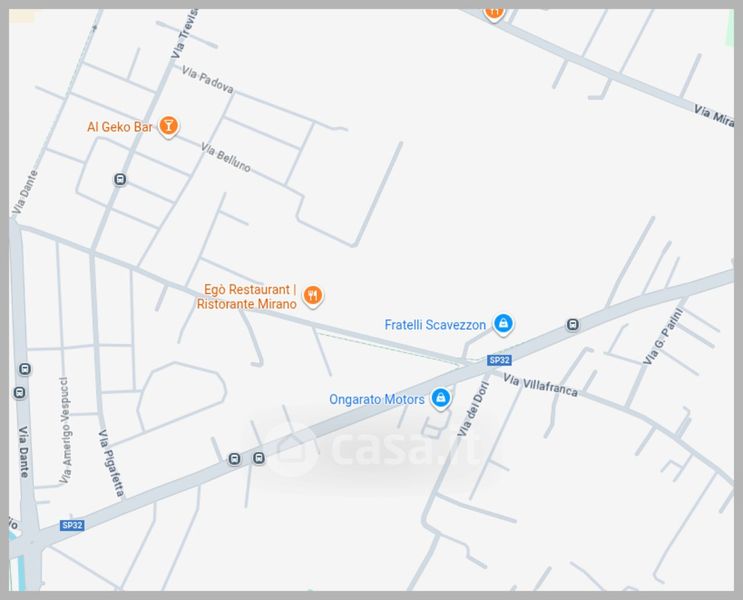Click the SP32 road shield near Via Villafranca
Viewport: 743px width, 600px height.
pos(499,360)
